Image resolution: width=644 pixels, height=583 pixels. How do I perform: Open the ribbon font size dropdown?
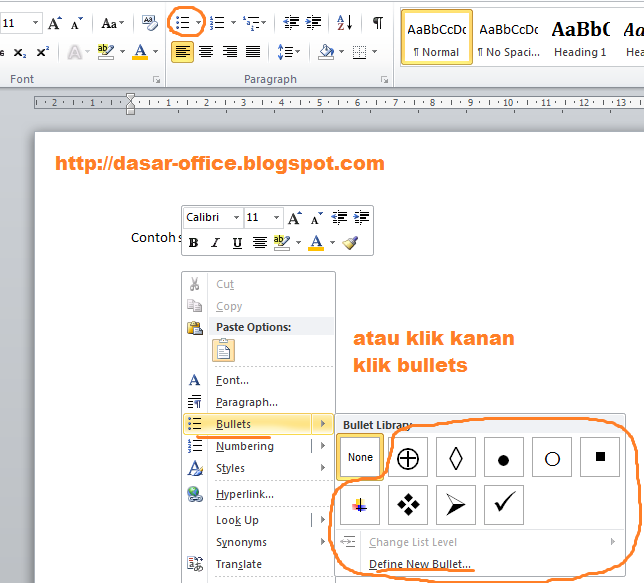click(36, 23)
